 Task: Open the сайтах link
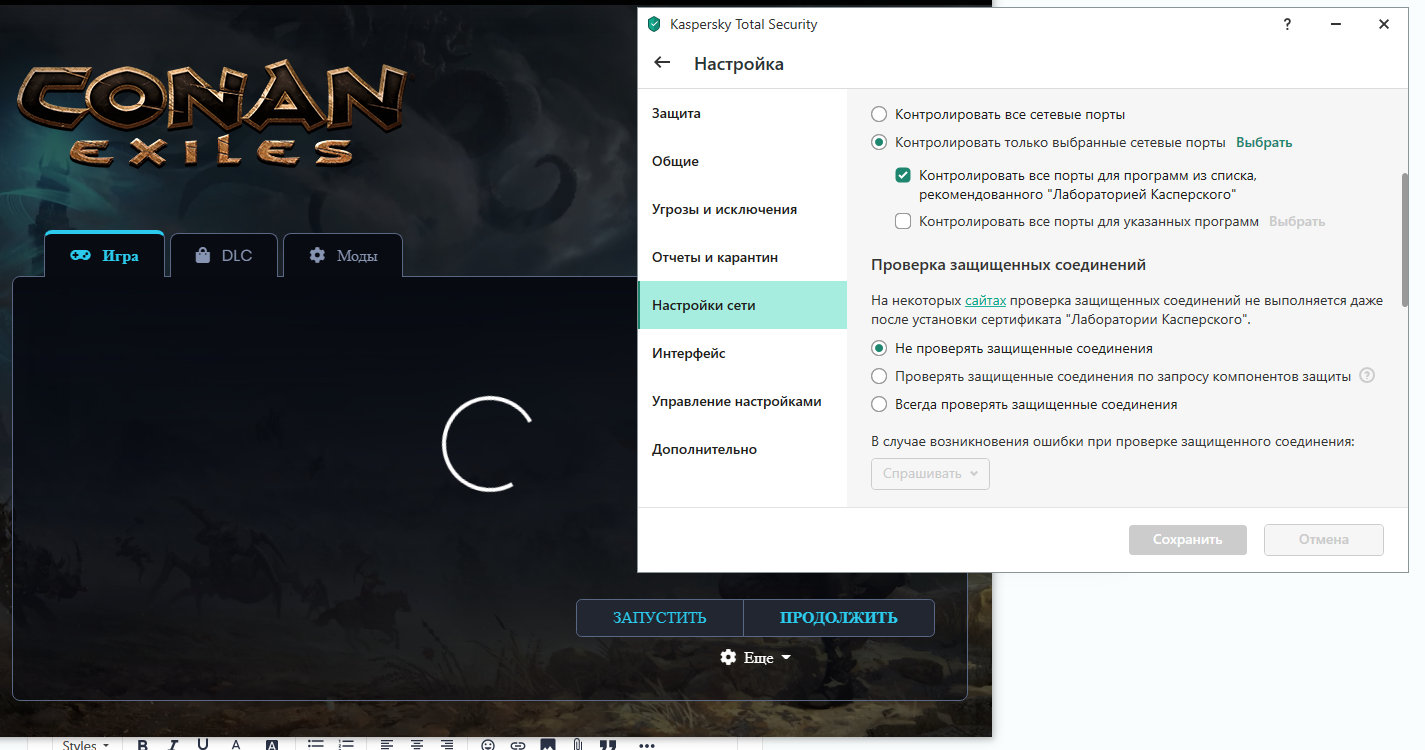[x=986, y=300]
